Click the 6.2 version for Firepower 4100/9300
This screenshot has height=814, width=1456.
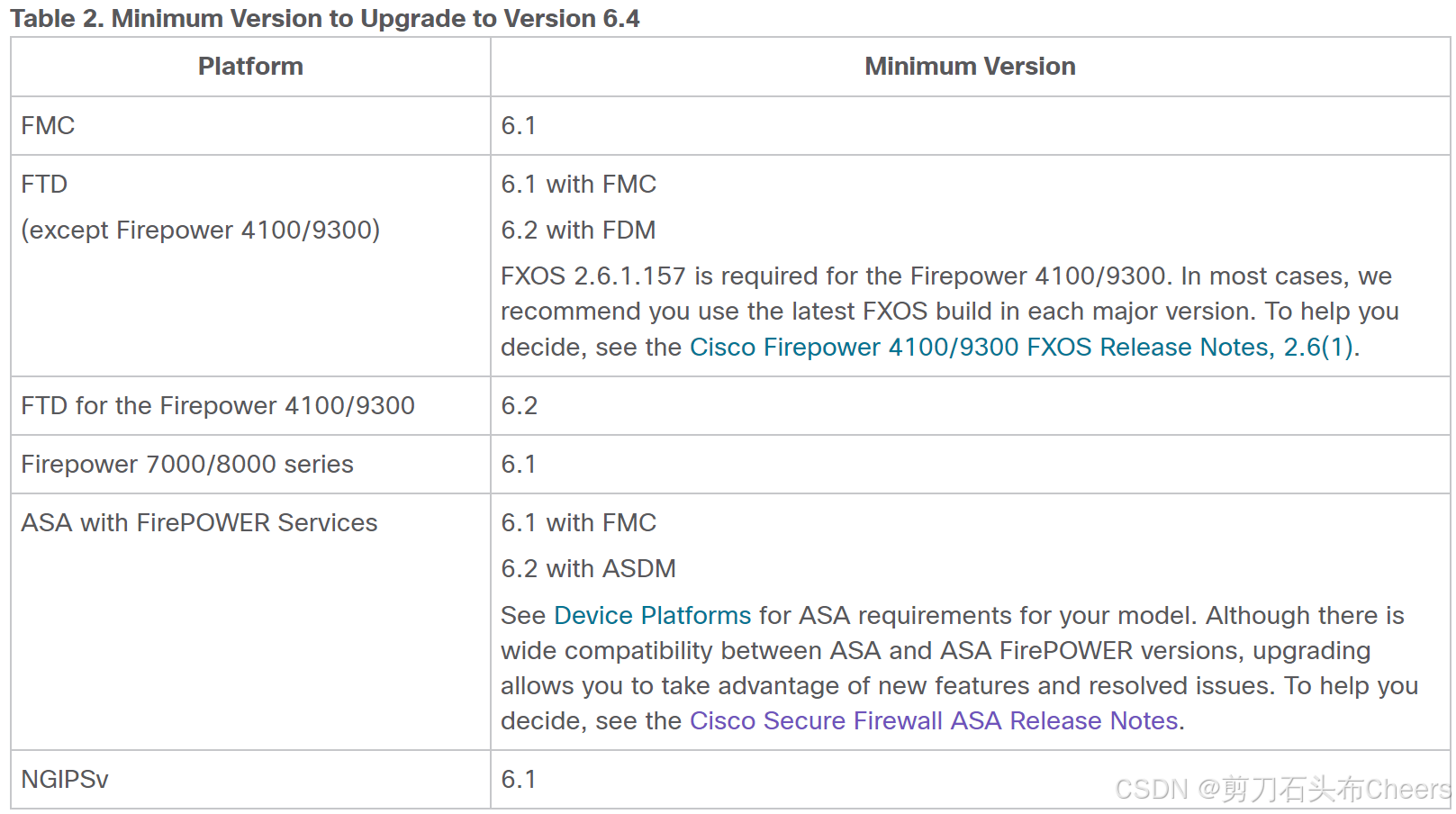(520, 406)
